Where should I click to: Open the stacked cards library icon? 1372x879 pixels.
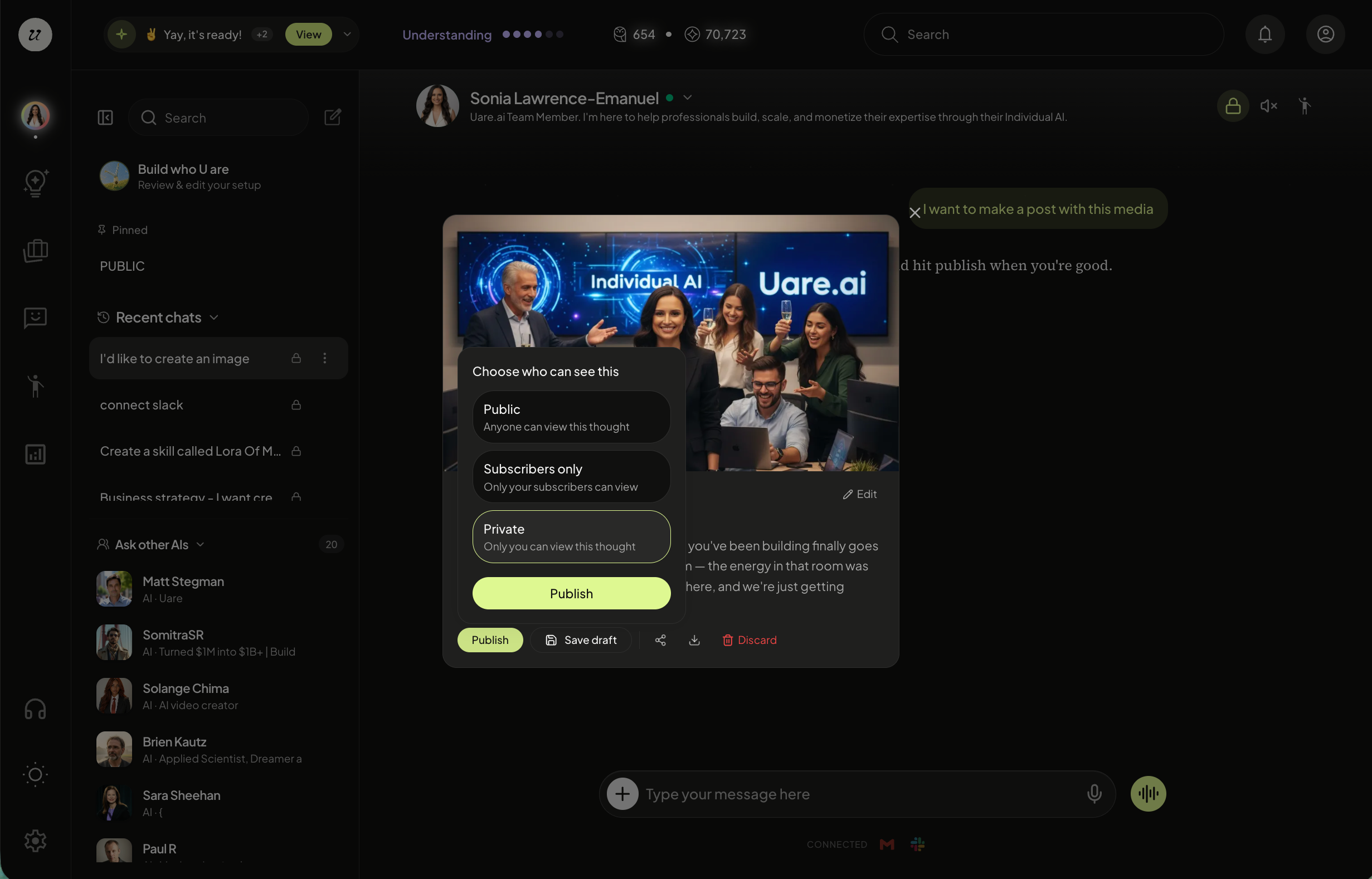pyautogui.click(x=36, y=251)
